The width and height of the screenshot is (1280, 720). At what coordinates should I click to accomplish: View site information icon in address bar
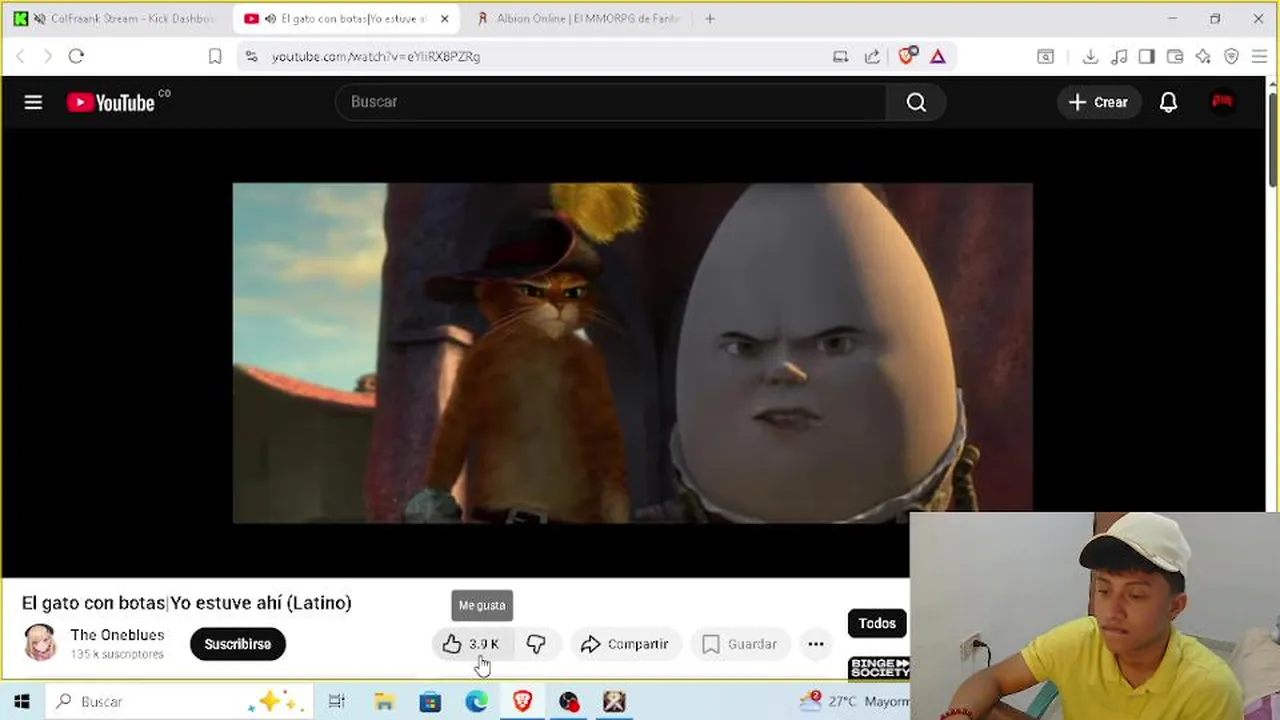pos(252,57)
